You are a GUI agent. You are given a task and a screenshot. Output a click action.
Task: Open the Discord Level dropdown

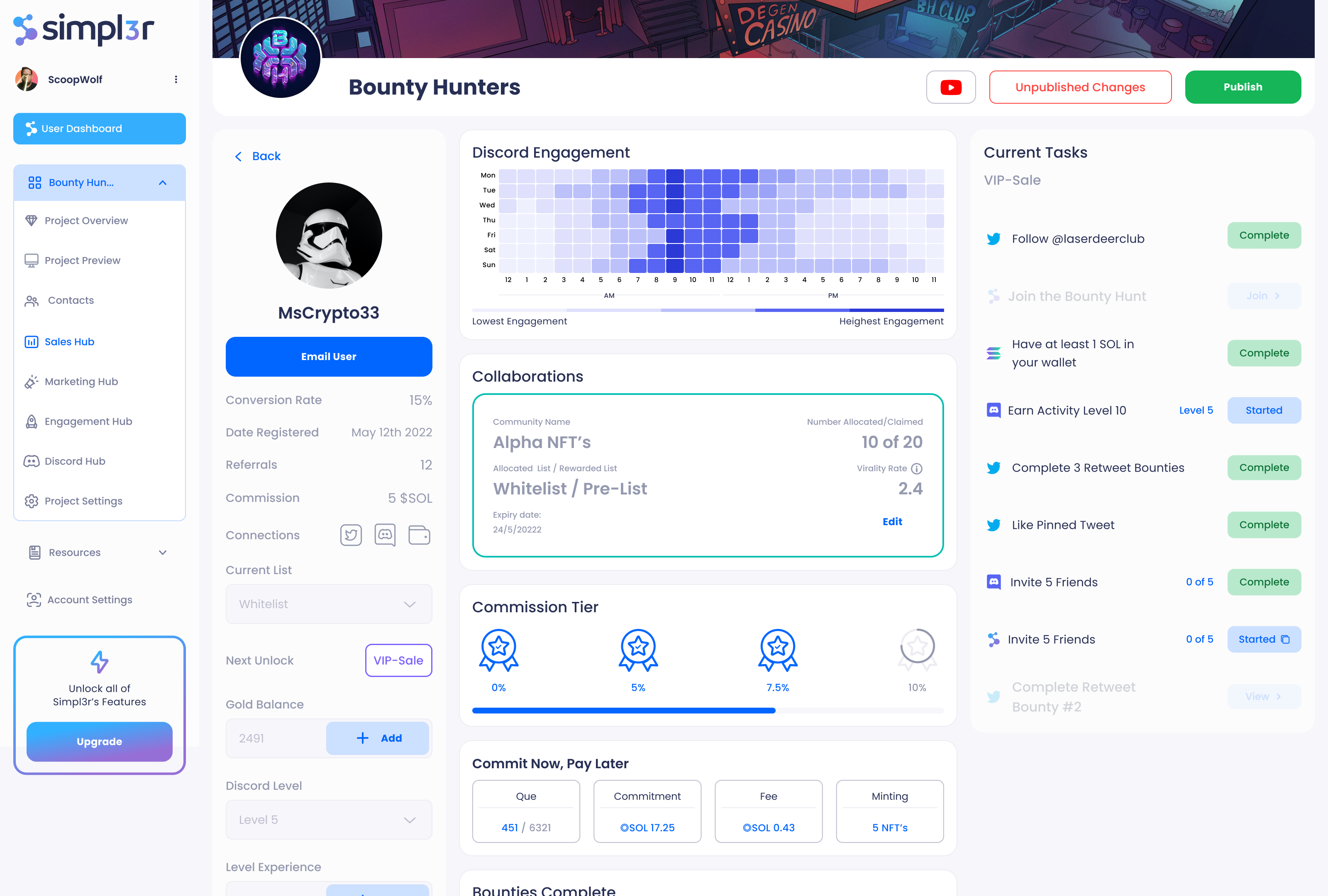[x=329, y=820]
